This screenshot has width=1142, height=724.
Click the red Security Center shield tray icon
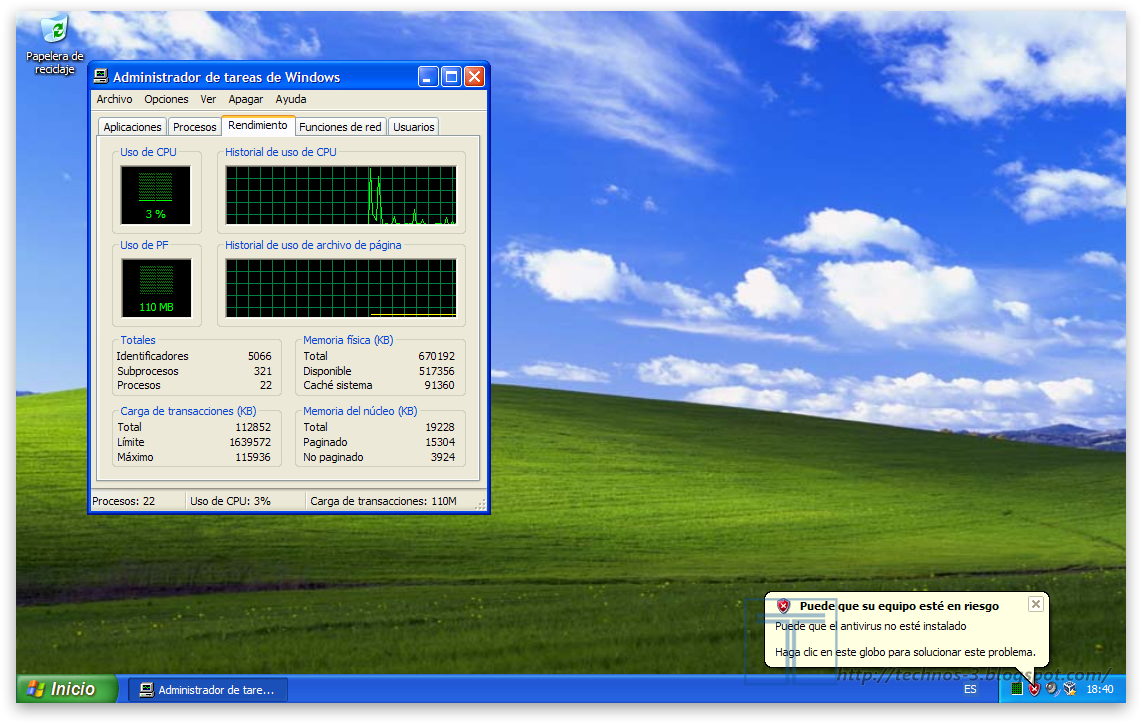[x=1034, y=689]
